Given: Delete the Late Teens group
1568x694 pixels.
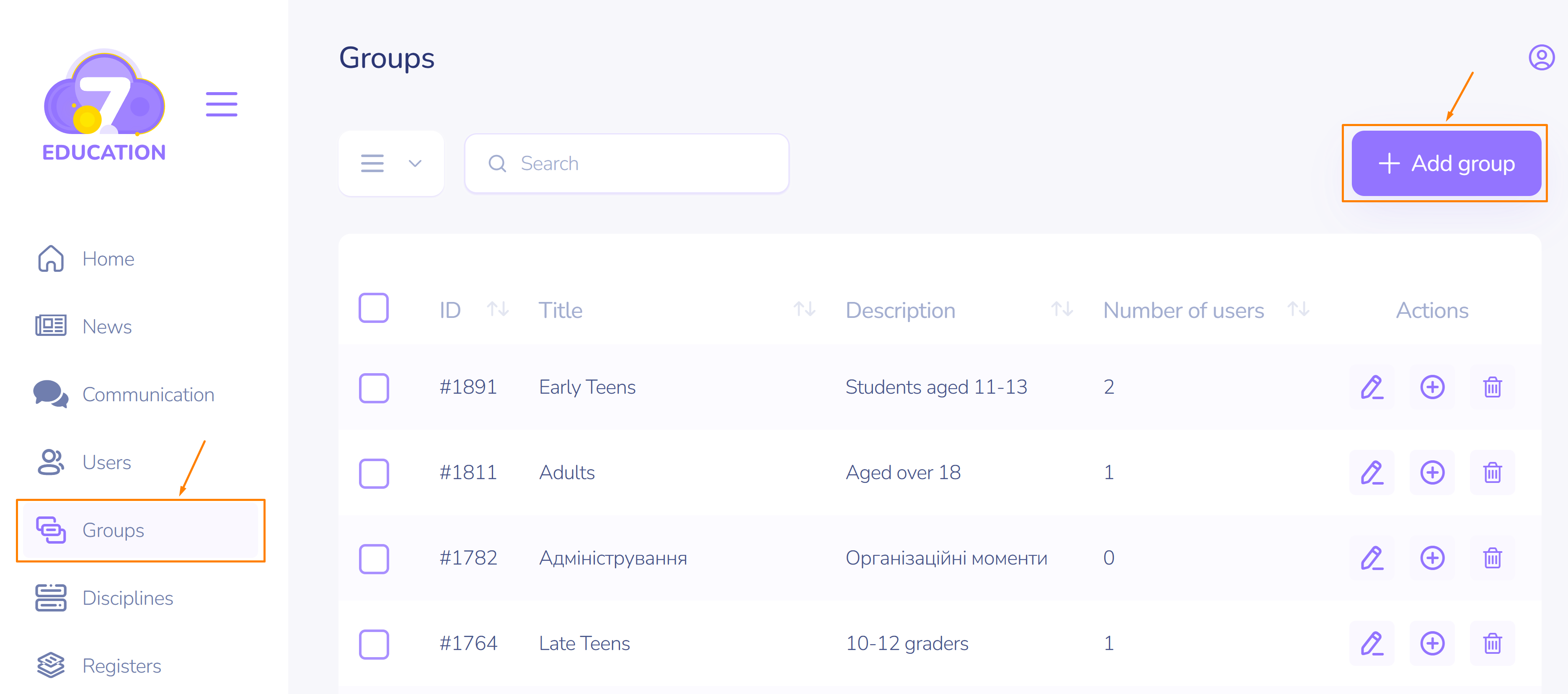Looking at the screenshot, I should (x=1491, y=643).
